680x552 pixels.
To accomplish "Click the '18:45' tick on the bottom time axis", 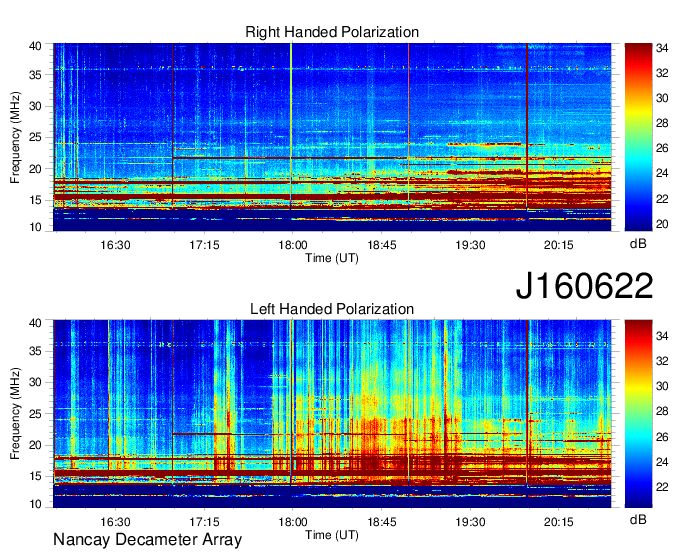I will coord(382,522).
